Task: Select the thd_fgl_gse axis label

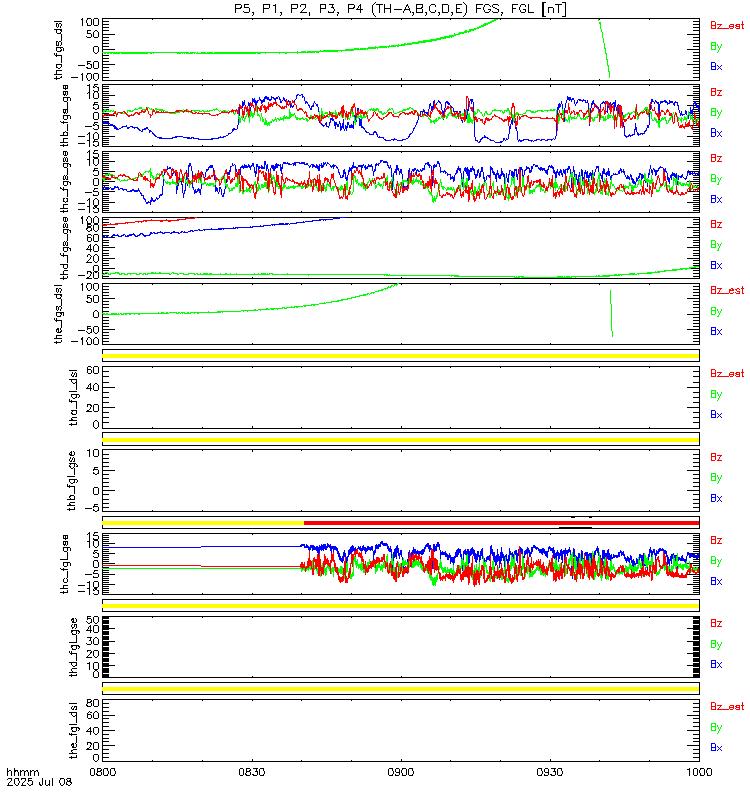Action: pos(73,647)
